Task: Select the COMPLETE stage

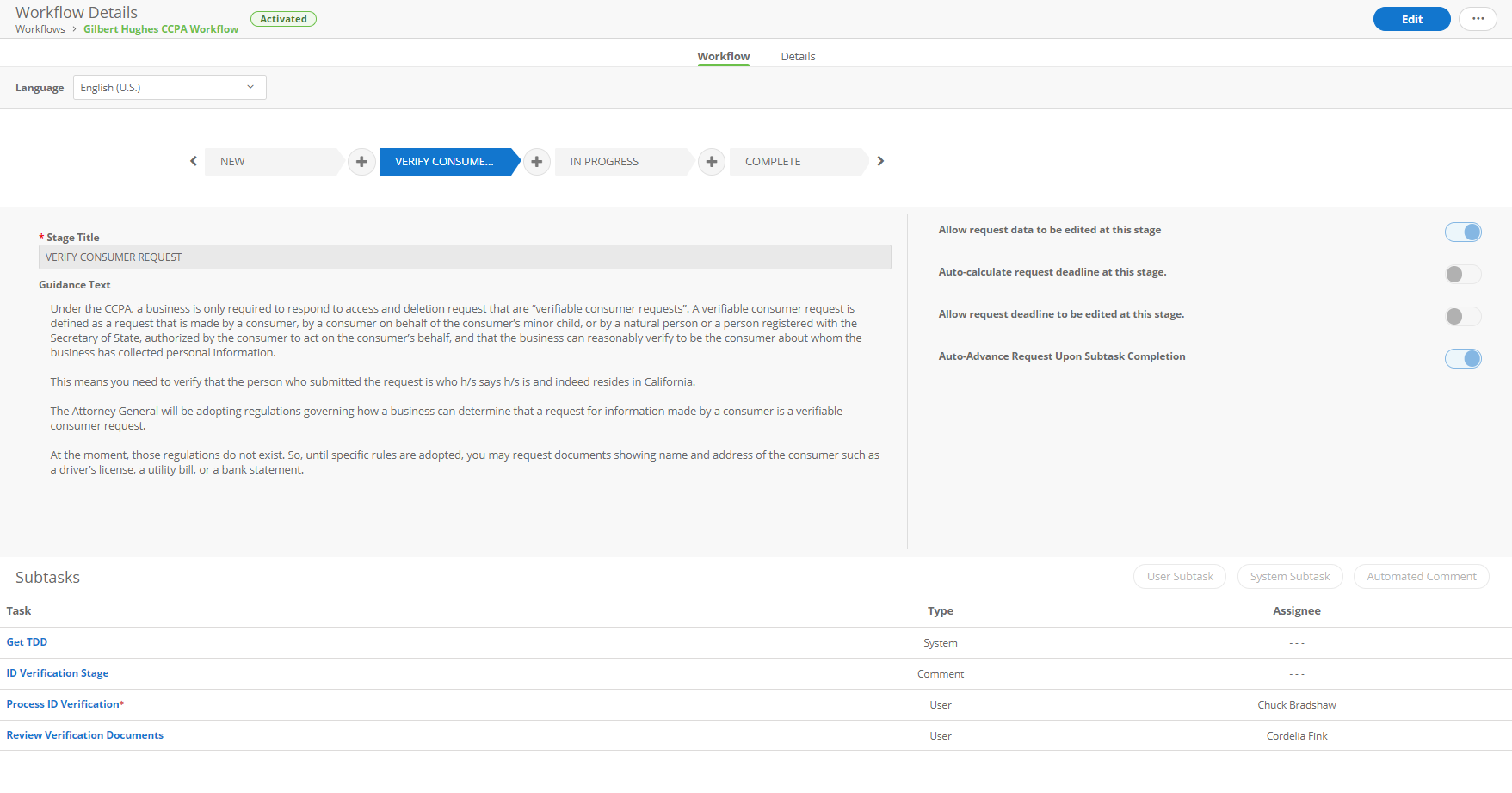Action: 772,161
